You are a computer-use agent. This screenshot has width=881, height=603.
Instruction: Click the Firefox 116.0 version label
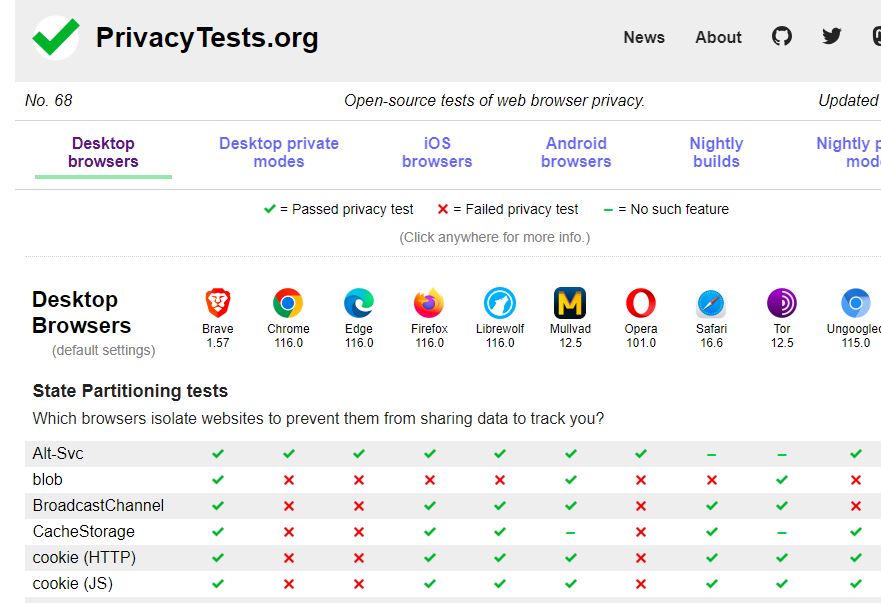click(x=429, y=343)
